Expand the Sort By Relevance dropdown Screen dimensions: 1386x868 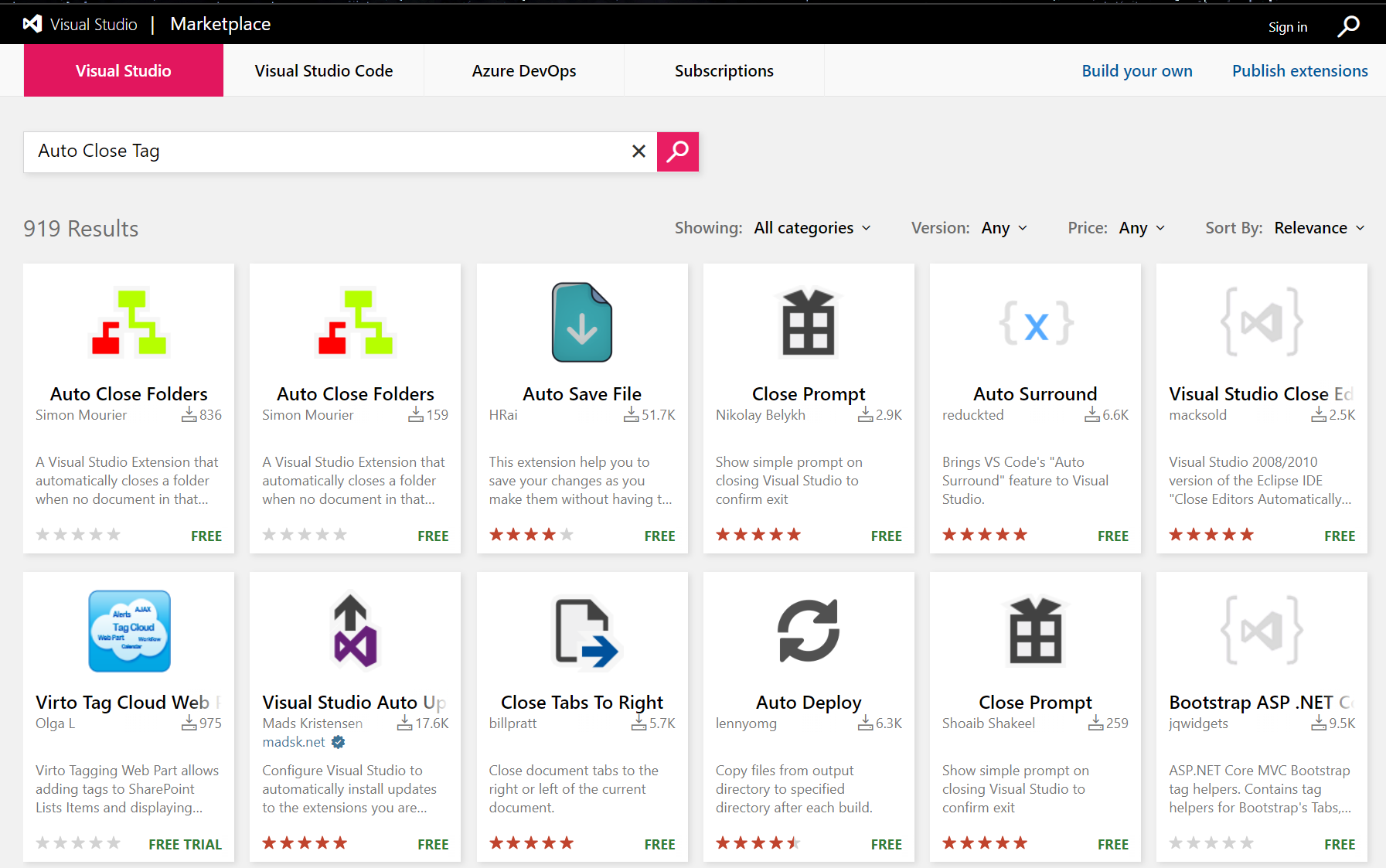tap(1320, 228)
